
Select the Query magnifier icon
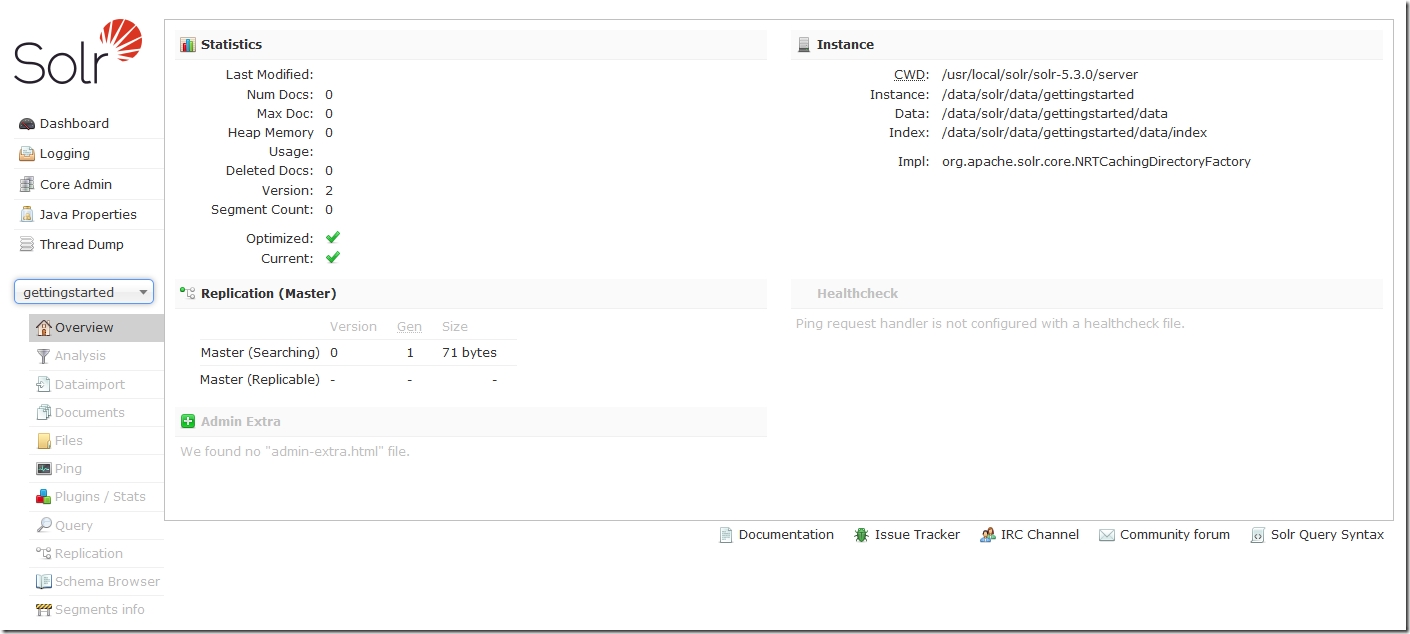pos(44,525)
